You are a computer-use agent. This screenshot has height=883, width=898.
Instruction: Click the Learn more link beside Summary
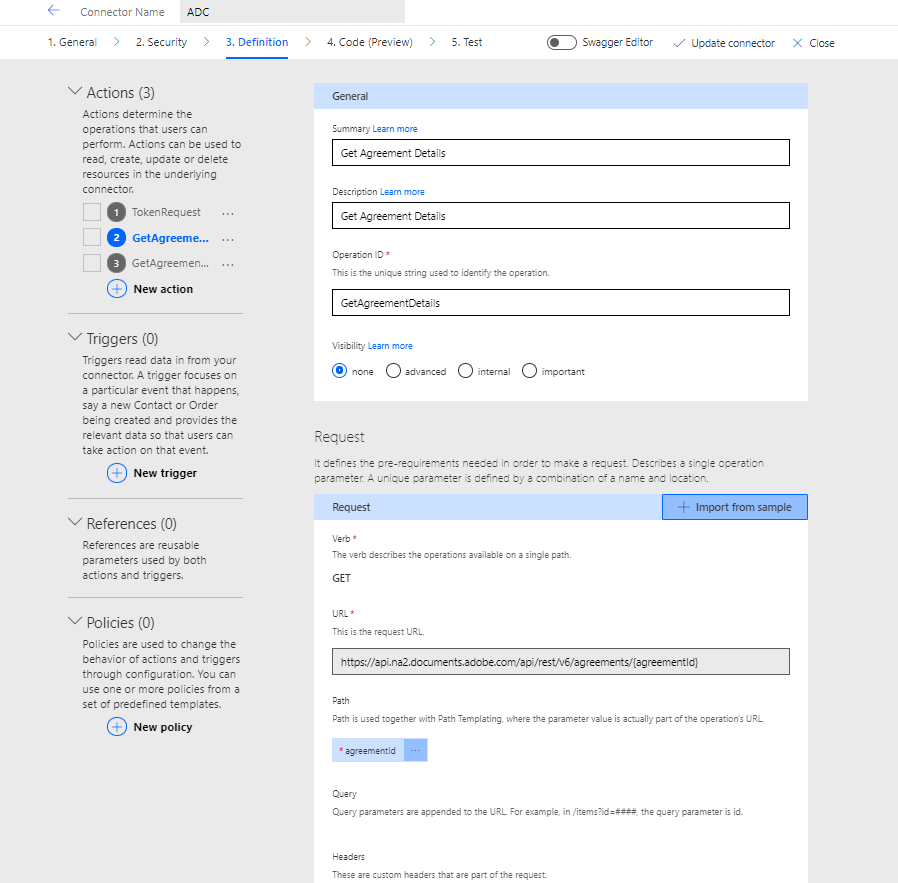396,129
